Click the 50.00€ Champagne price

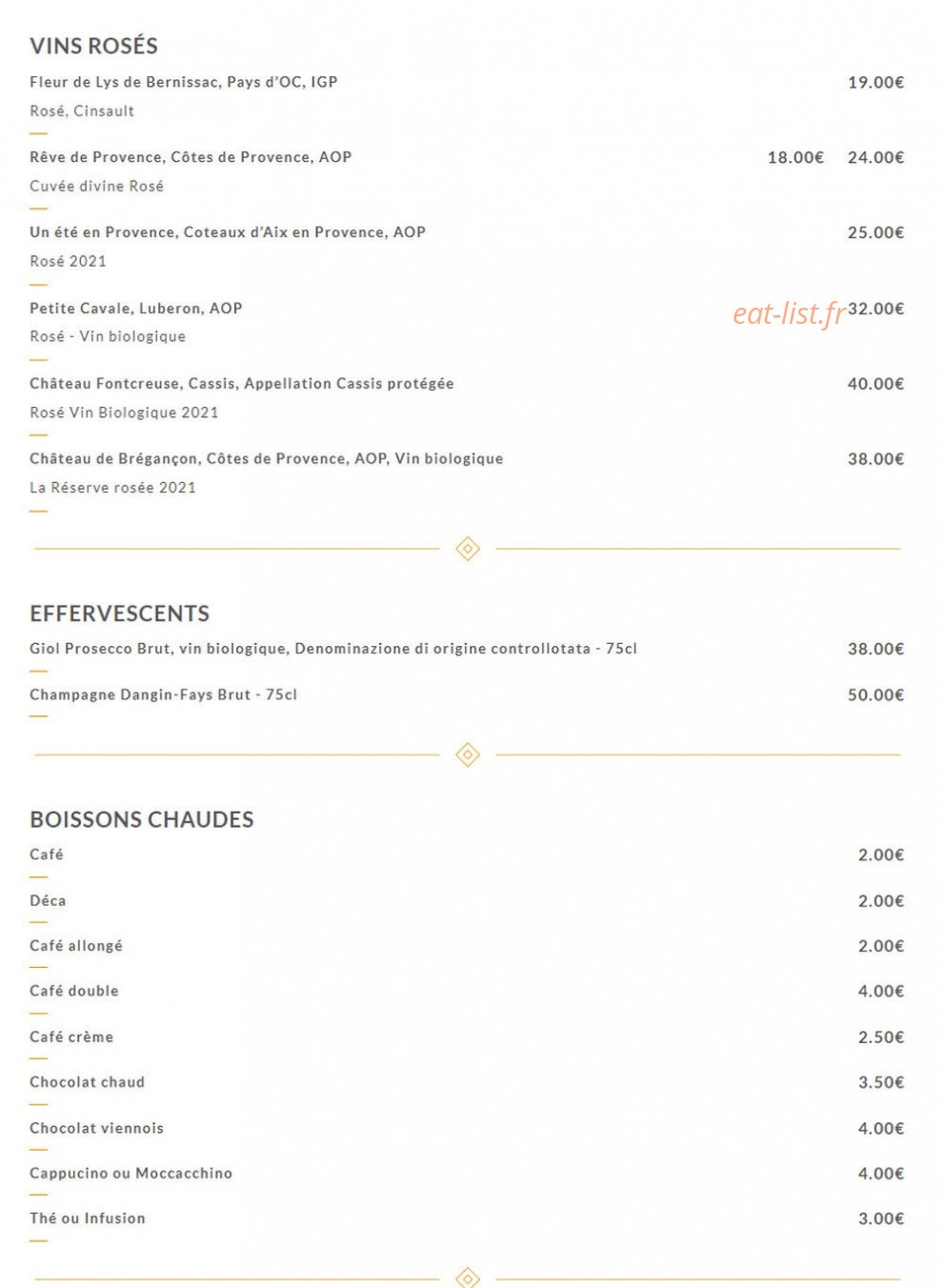[875, 694]
